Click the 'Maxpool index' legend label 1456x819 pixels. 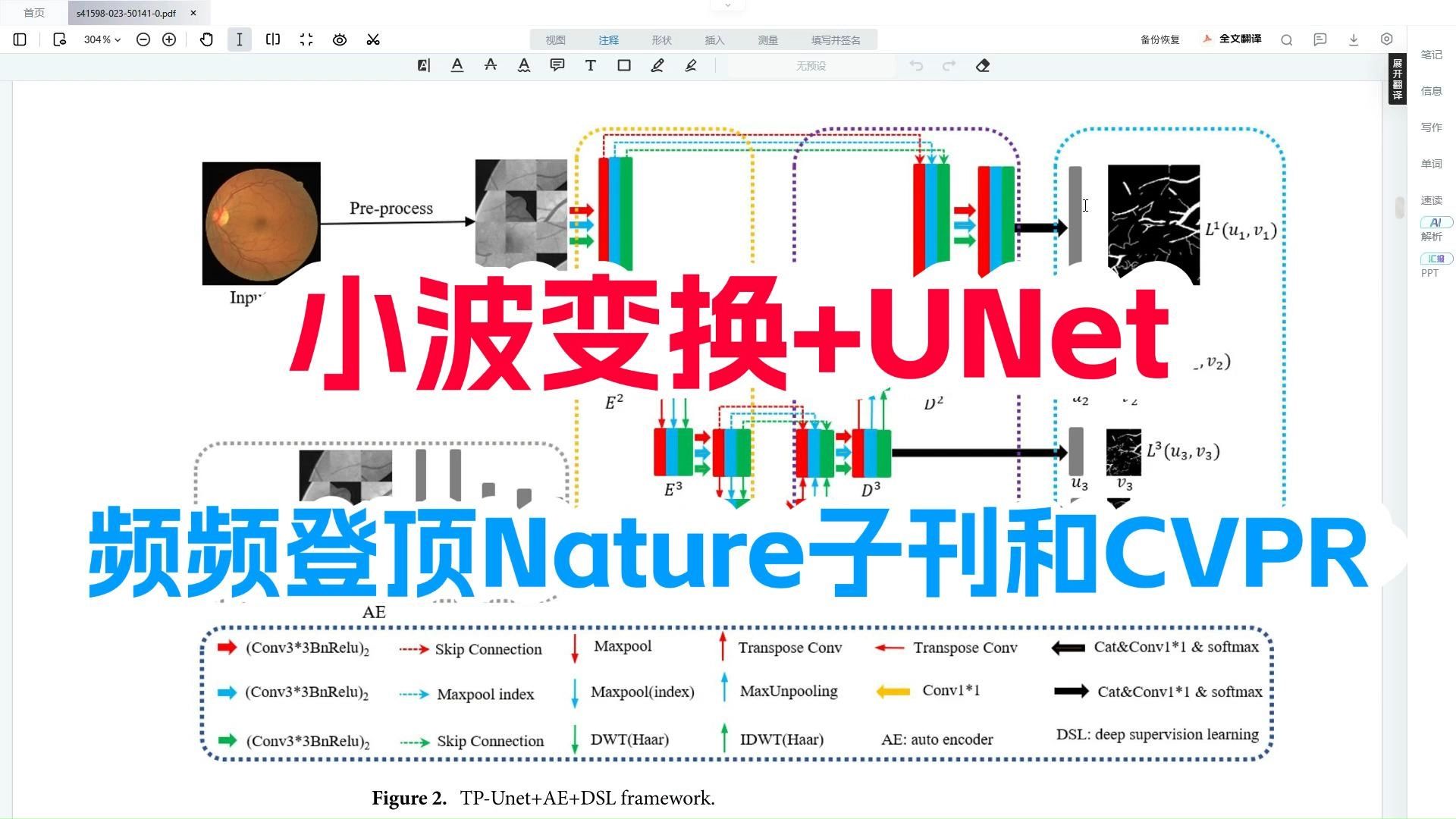tap(485, 694)
